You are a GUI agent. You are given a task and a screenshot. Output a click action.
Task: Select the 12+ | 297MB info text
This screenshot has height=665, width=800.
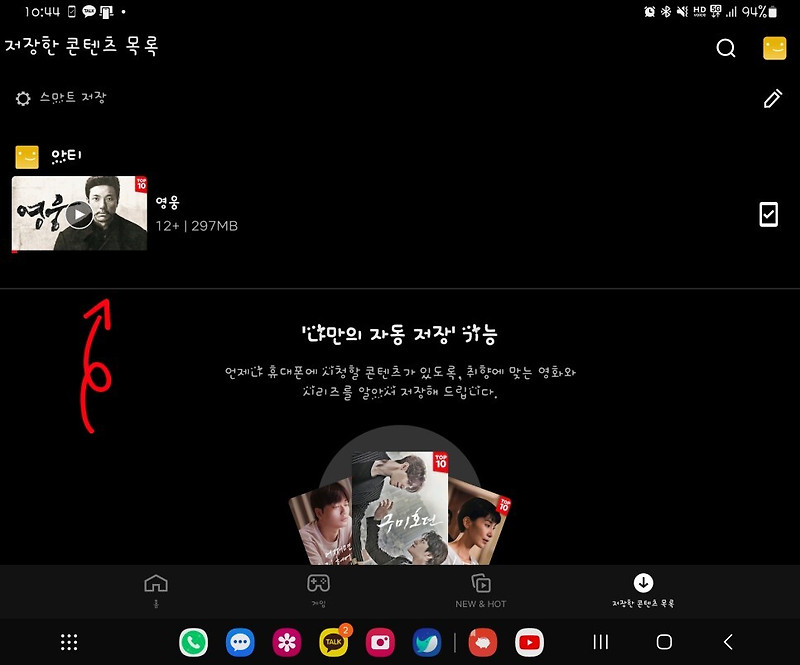click(x=196, y=226)
